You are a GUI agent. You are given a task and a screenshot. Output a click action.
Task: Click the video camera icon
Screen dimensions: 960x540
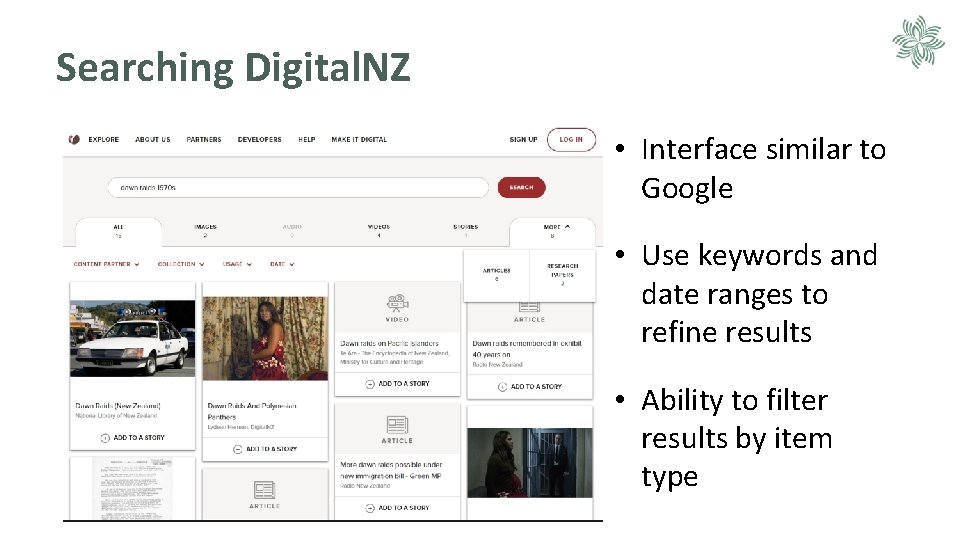397,303
